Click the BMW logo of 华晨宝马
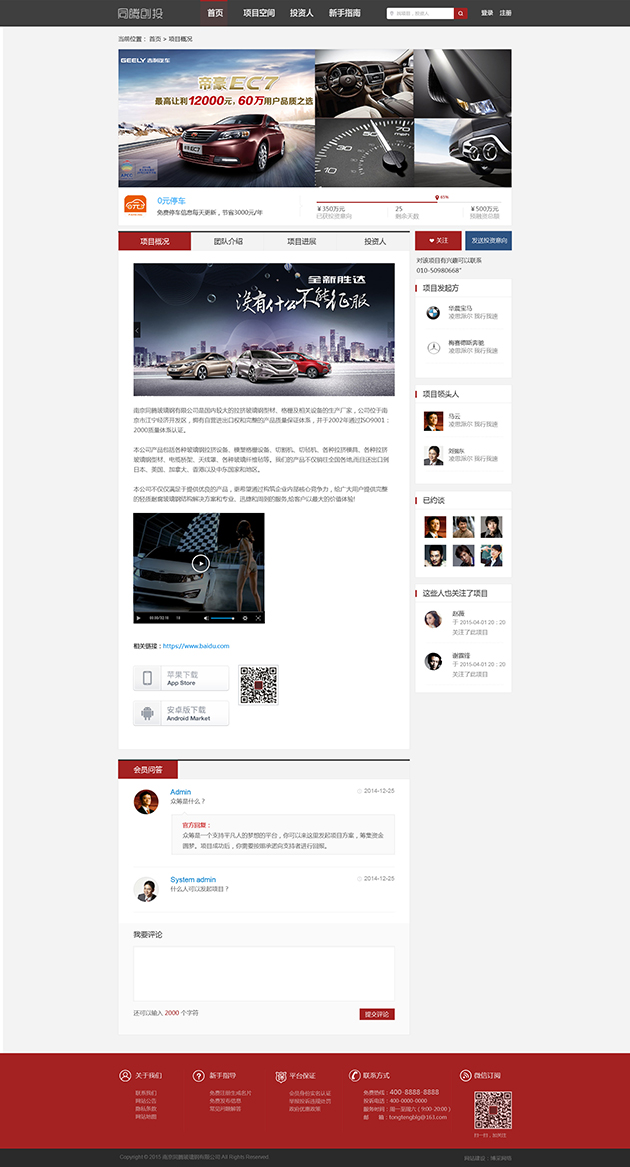Viewport: 630px width, 1167px height. (433, 313)
